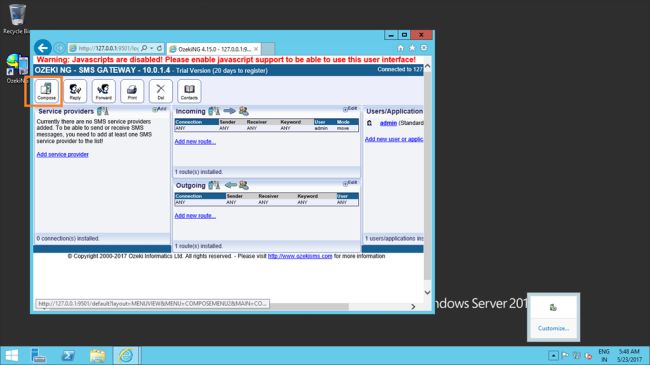Screen dimensions: 650x365
Task: Open the Contacts toolbar button
Action: [x=189, y=91]
